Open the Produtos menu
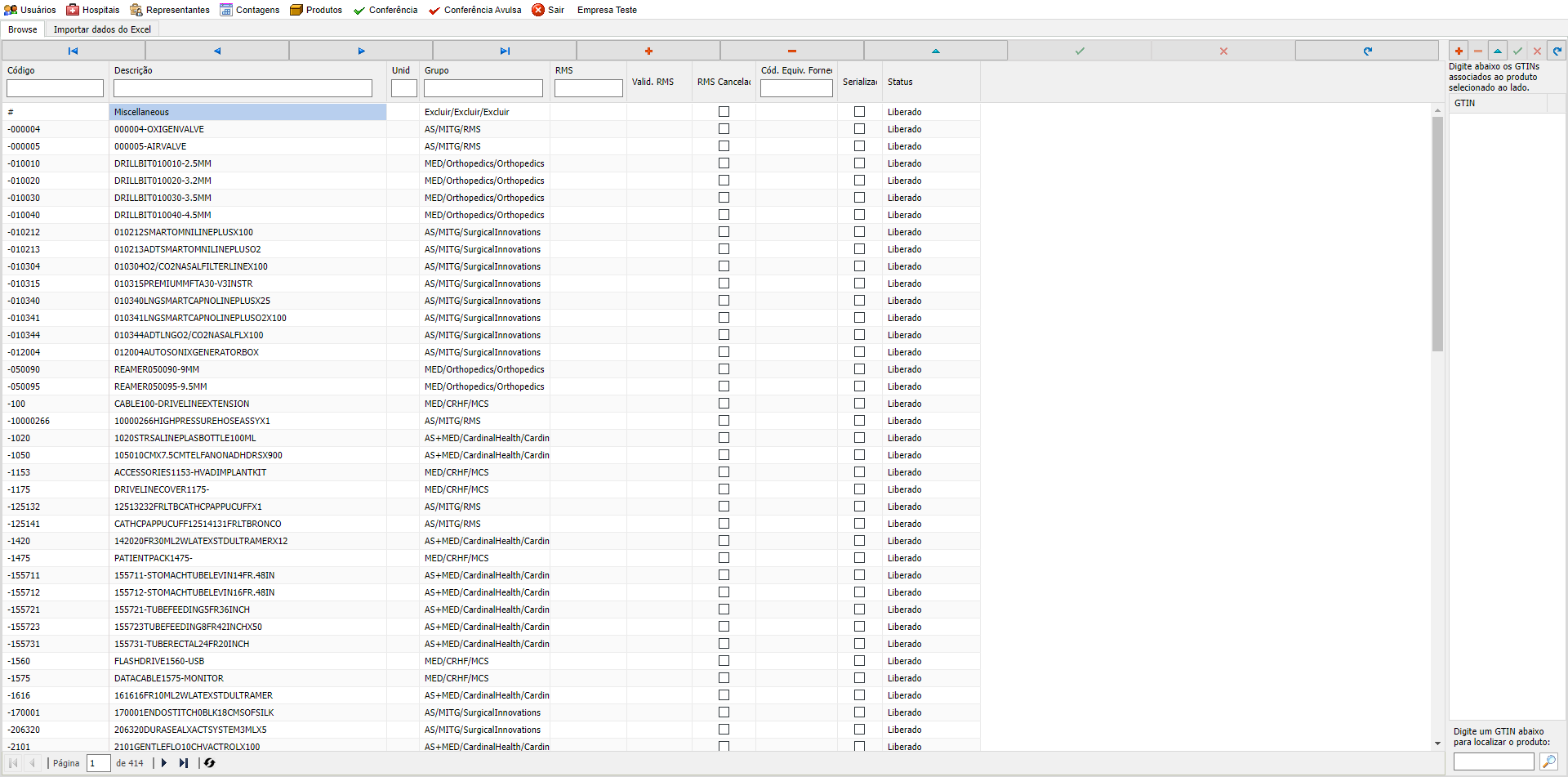Screen dimensions: 1568x777 coord(316,10)
